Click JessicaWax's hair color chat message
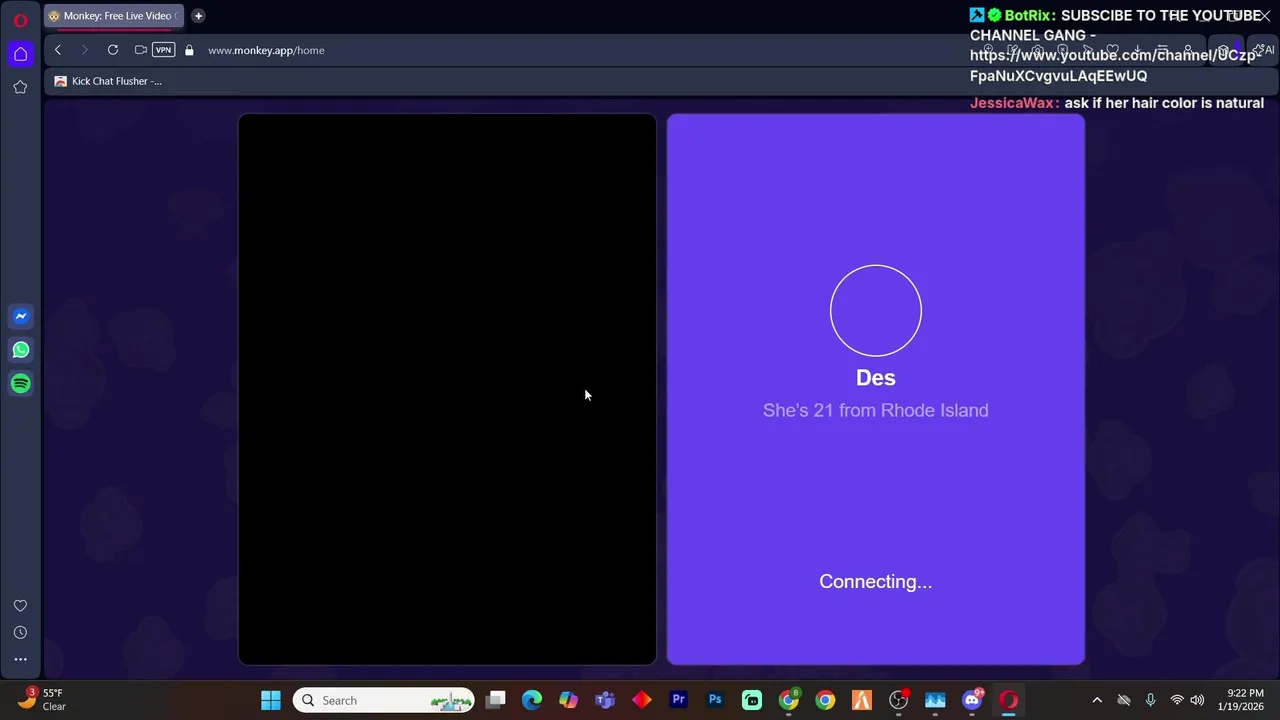This screenshot has width=1280, height=720. click(x=1117, y=103)
